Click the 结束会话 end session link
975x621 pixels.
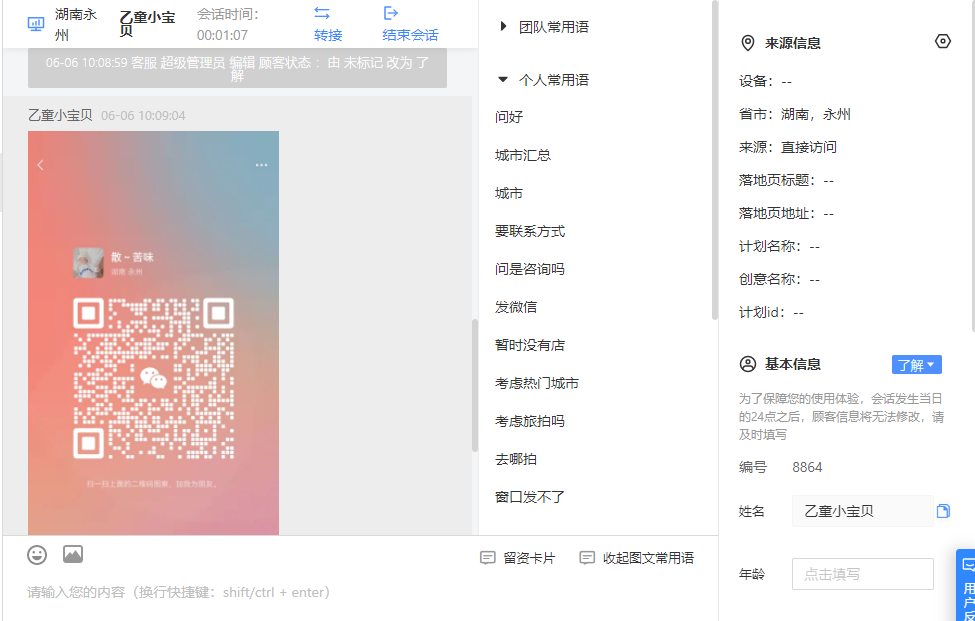(410, 35)
